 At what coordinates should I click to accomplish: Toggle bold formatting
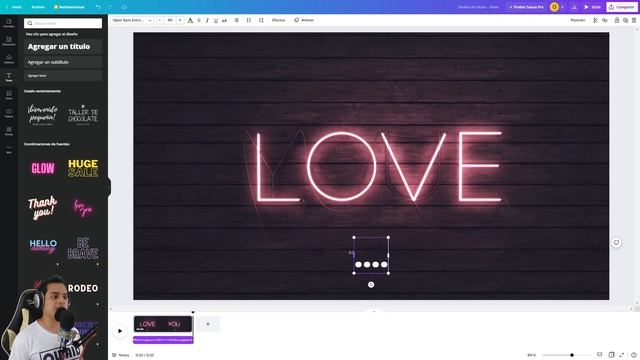199,20
